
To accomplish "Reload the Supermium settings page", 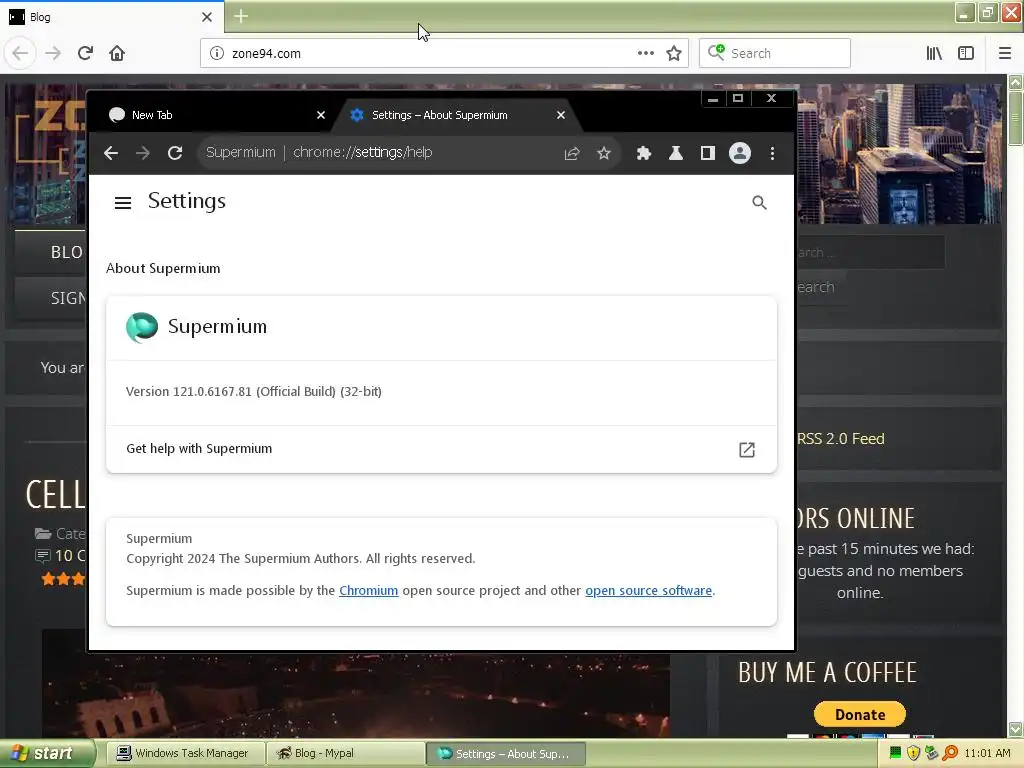I will point(174,153).
